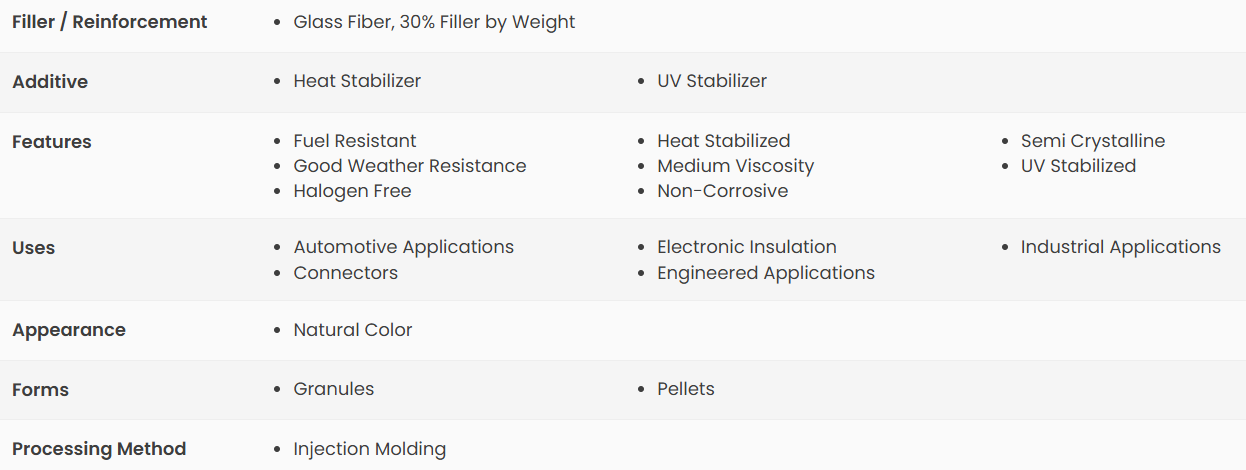
Task: Select the Granules form
Action: tap(334, 389)
